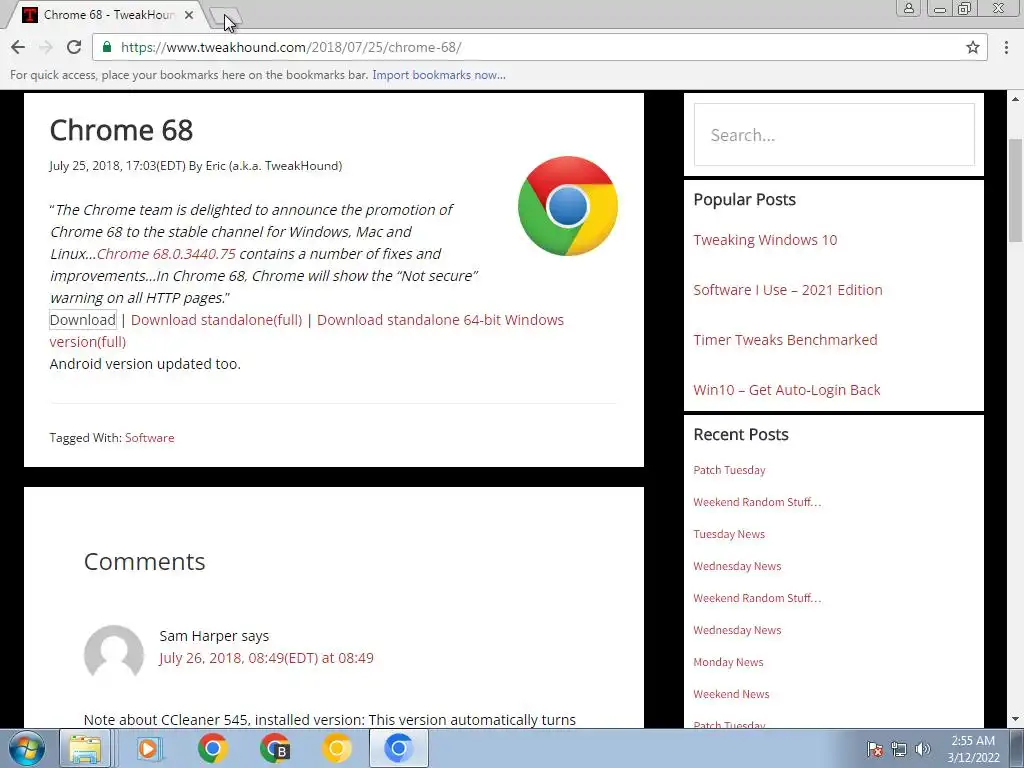Click the text Android version updated too.
This screenshot has width=1024, height=768.
tap(145, 364)
